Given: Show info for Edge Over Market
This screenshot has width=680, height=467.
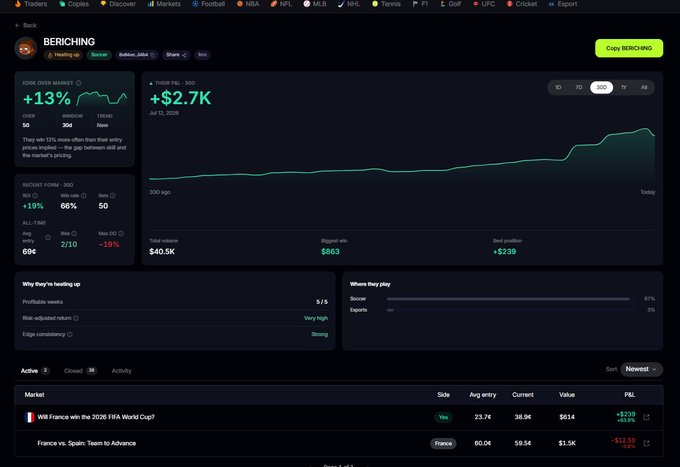Looking at the screenshot, I should (78, 83).
